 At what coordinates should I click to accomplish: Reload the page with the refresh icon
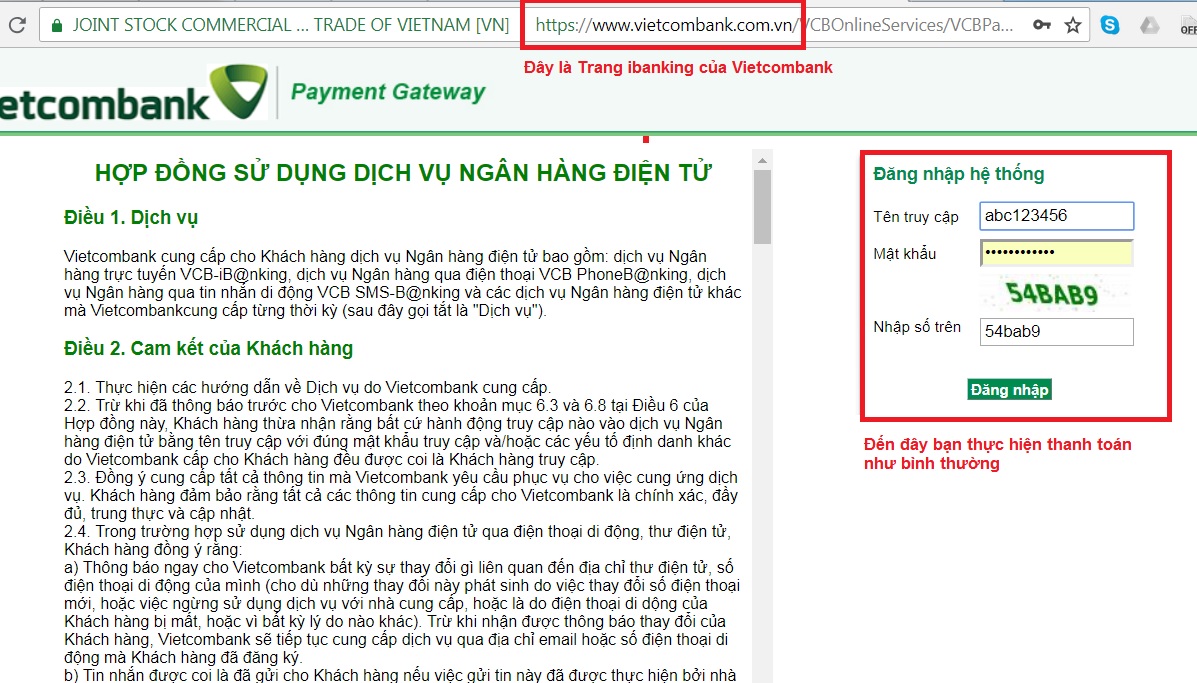click(x=17, y=25)
